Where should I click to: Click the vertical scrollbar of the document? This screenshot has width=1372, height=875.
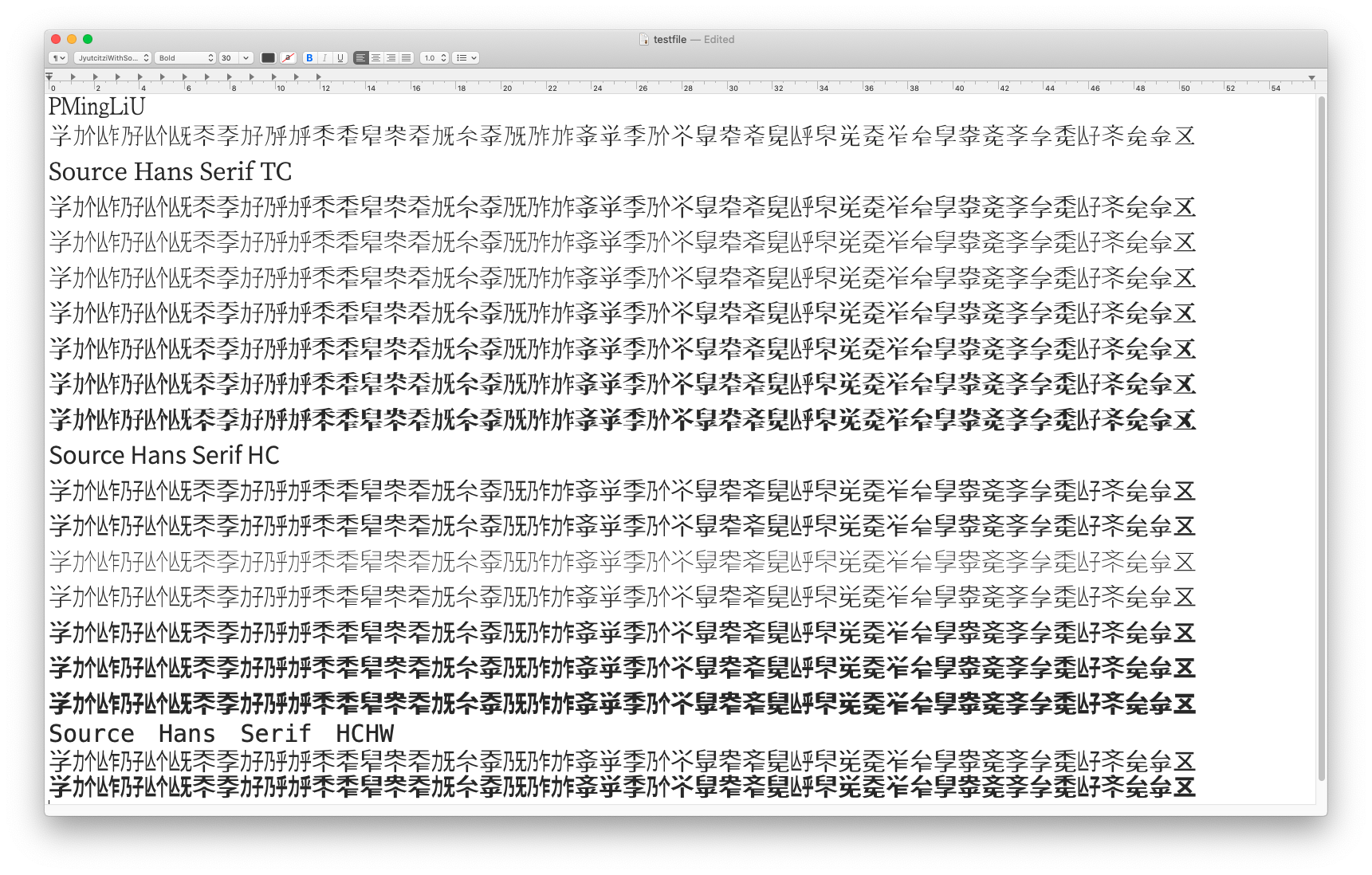(x=1322, y=438)
